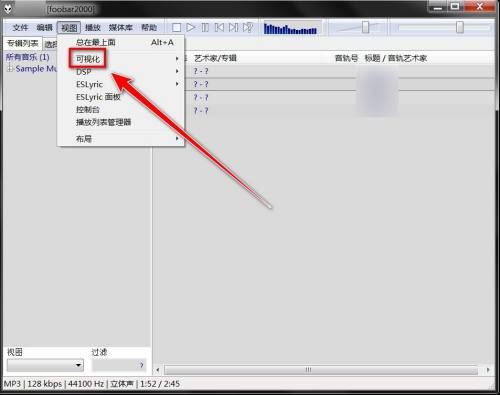The width and height of the screenshot is (500, 395).
Task: Pause the current track
Action: pyautogui.click(x=205, y=27)
